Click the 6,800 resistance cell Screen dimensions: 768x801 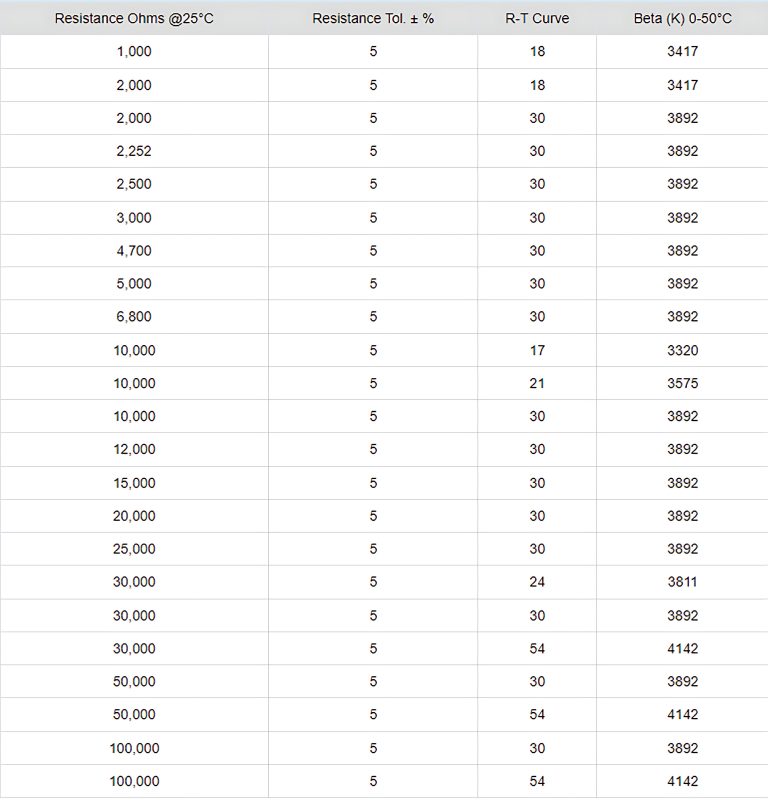[x=134, y=317]
